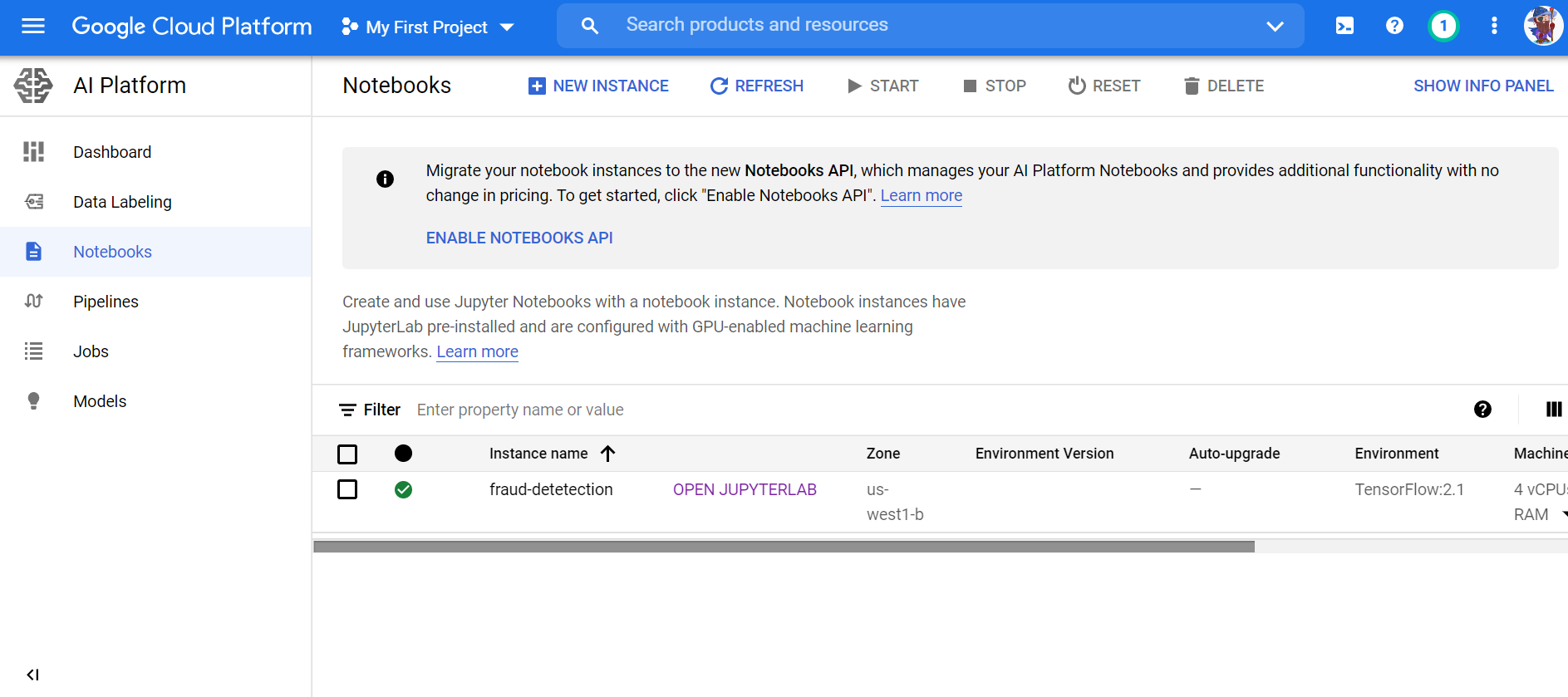Click the DELETE button
This screenshot has height=697, width=1568.
[x=1223, y=86]
